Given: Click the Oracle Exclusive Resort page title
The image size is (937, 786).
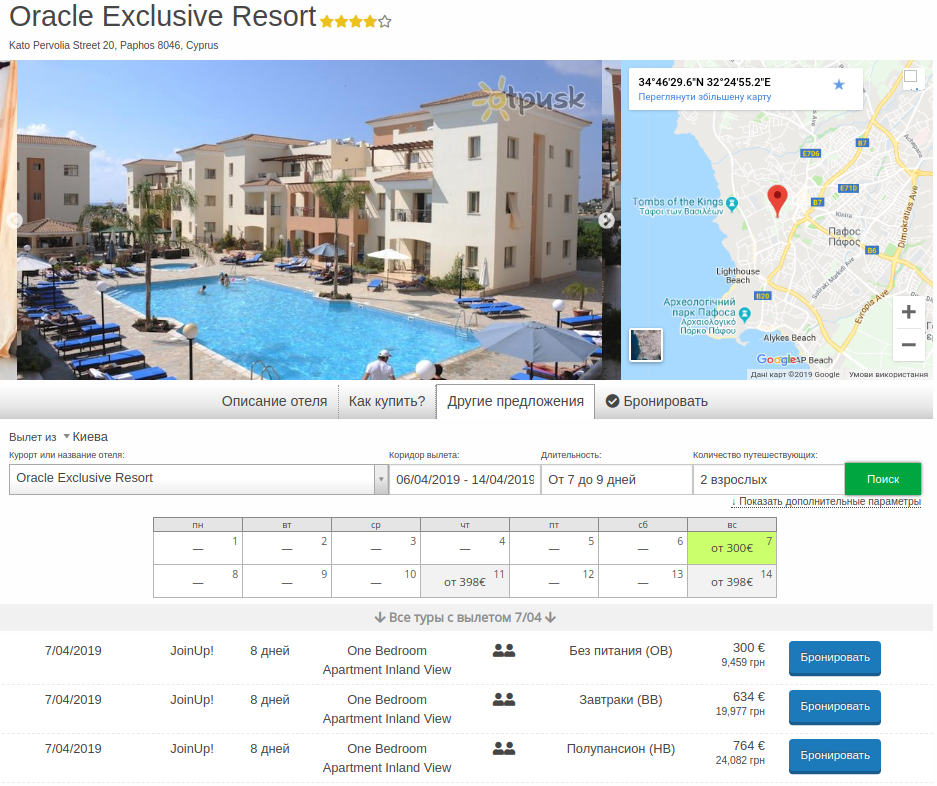Looking at the screenshot, I should point(163,16).
